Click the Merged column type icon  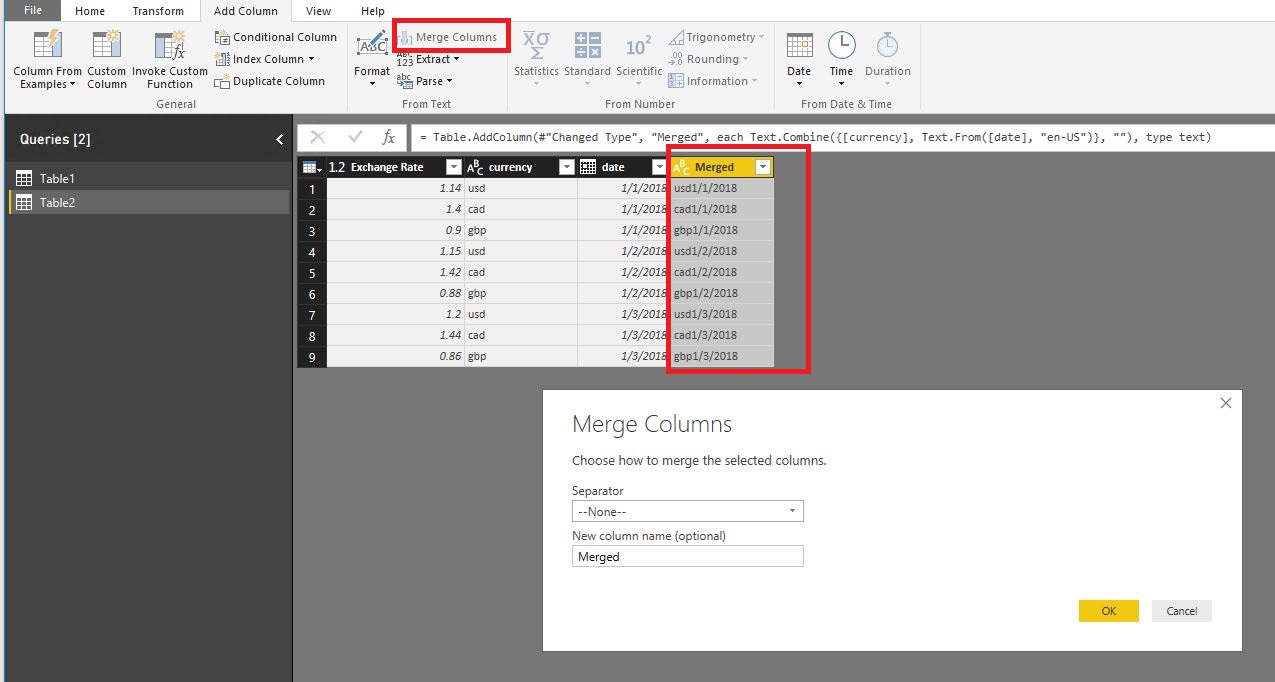[x=681, y=167]
